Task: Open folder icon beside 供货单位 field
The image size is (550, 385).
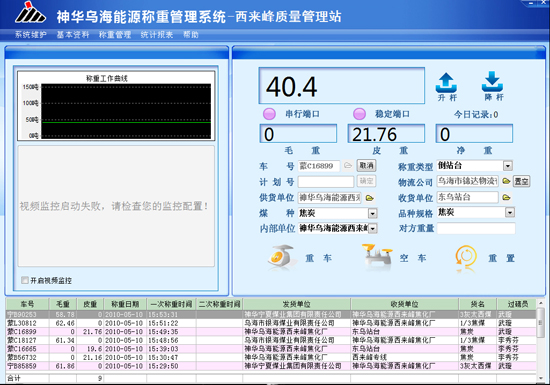Action: tap(370, 198)
